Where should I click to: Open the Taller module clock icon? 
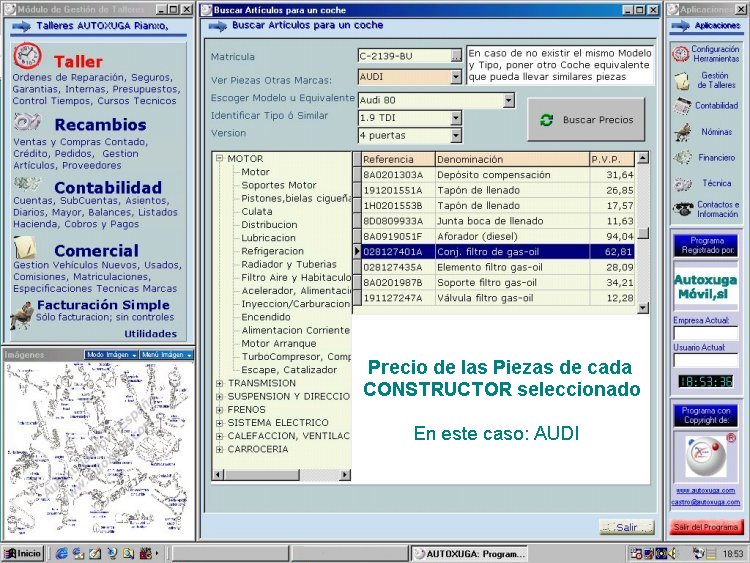pyautogui.click(x=27, y=56)
